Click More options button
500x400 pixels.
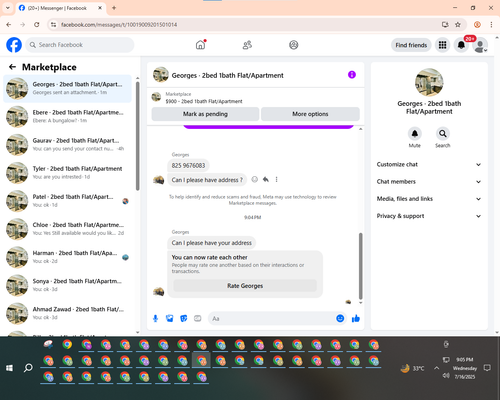coord(310,114)
